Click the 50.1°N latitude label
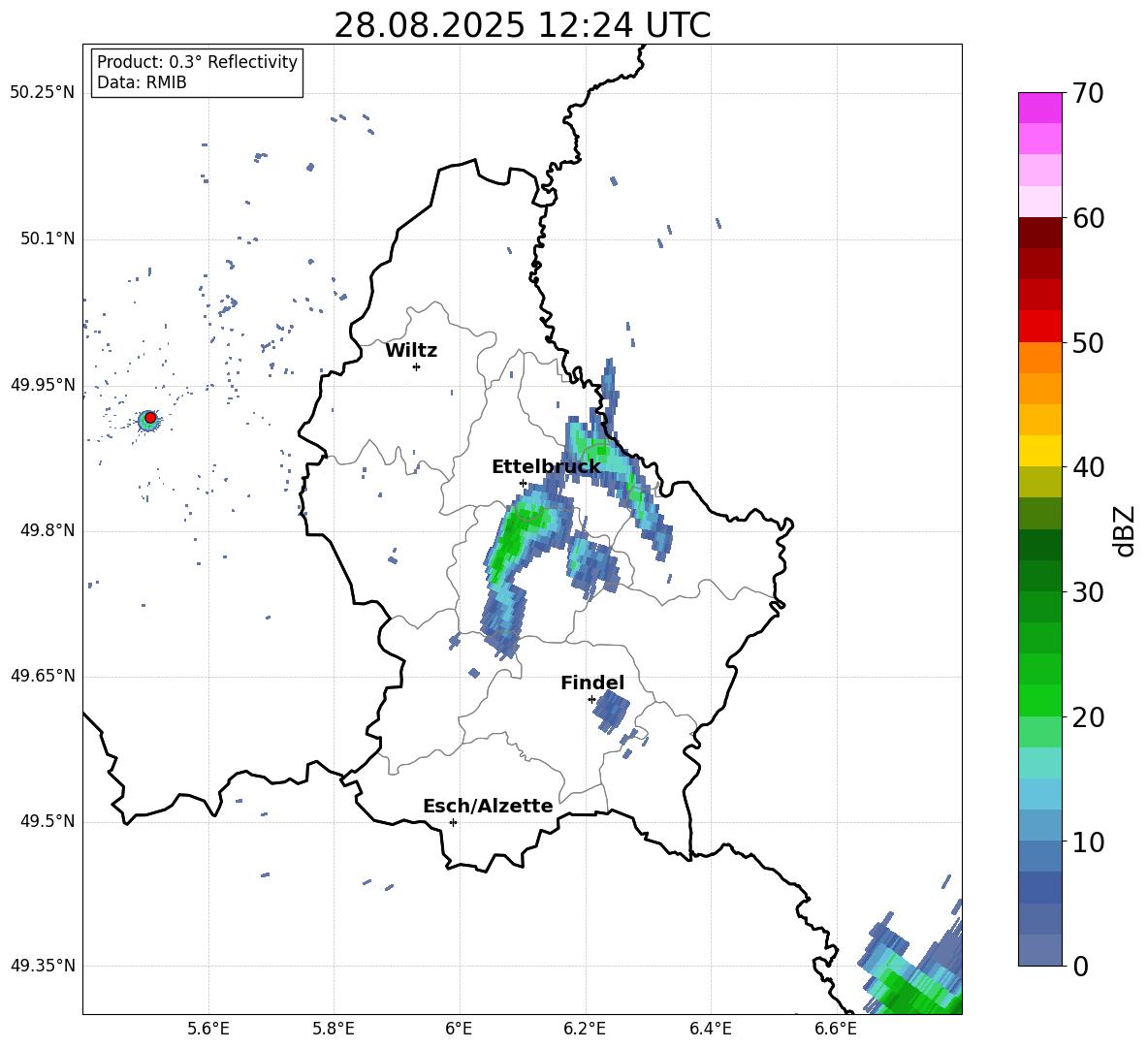The width and height of the screenshot is (1148, 1048). [47, 238]
